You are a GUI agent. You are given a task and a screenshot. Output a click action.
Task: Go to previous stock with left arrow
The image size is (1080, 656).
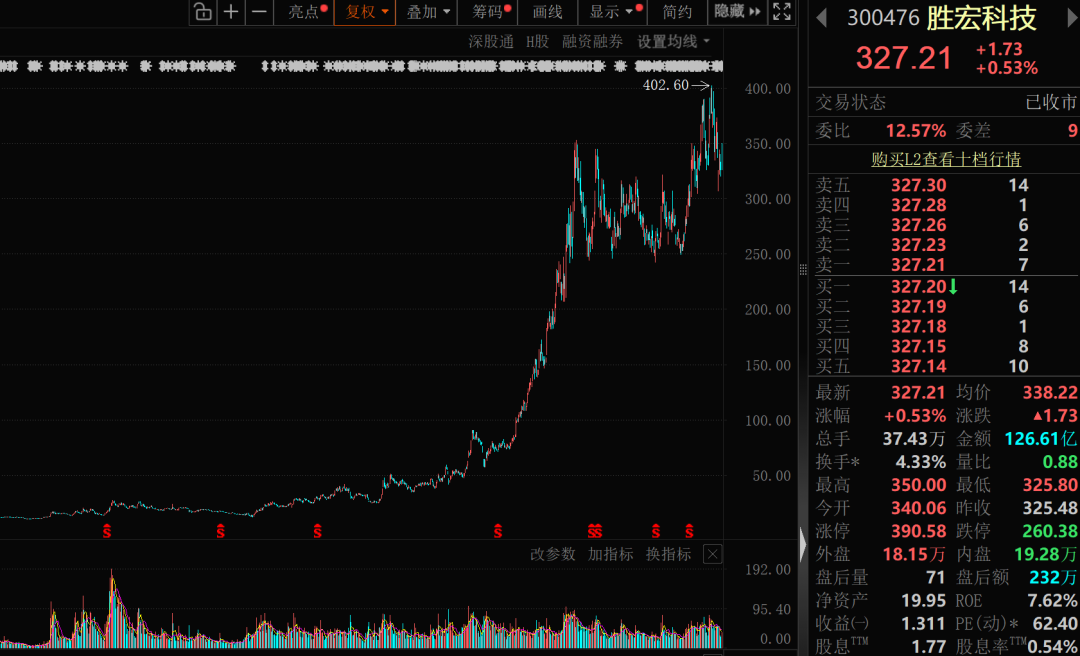pyautogui.click(x=821, y=19)
